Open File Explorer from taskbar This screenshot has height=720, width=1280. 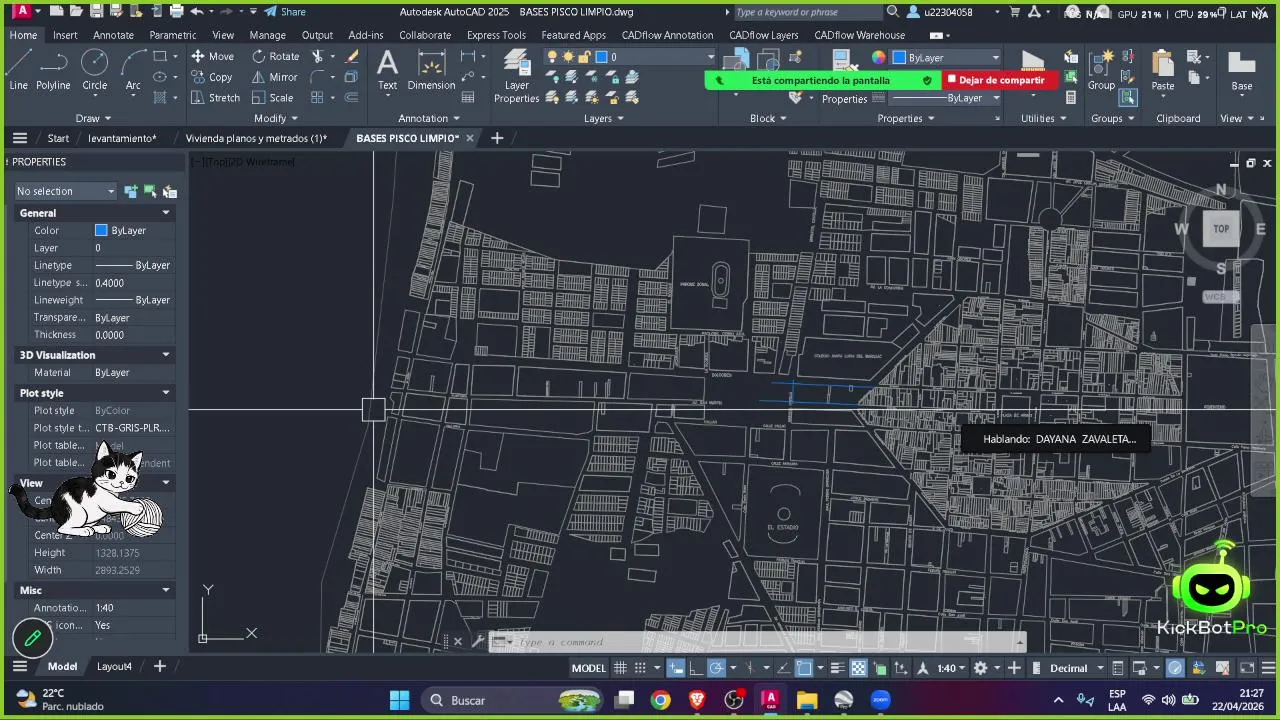[807, 700]
